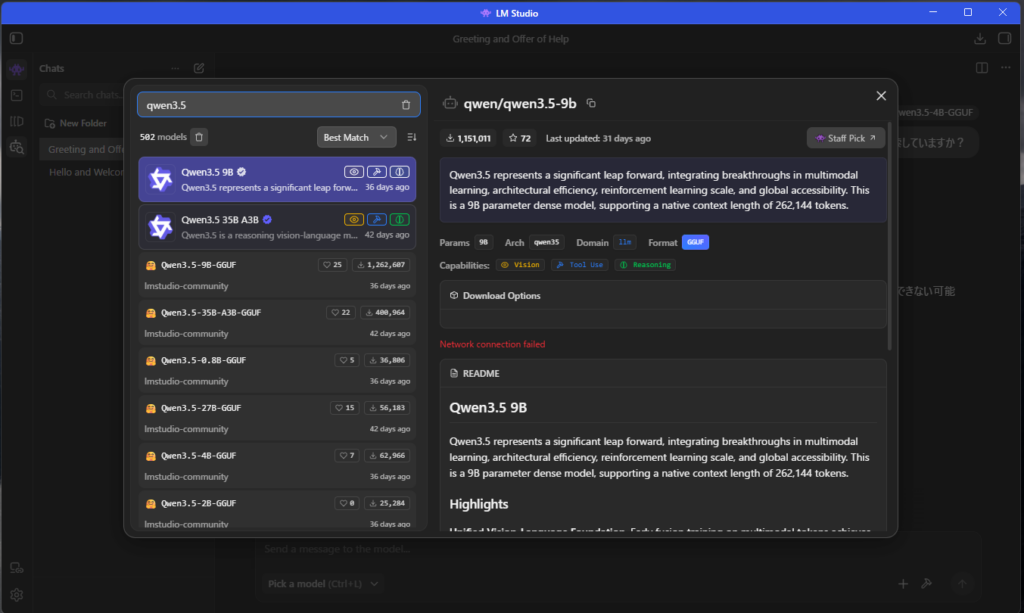This screenshot has height=613, width=1024.
Task: Close the model search dialog
Action: (881, 96)
